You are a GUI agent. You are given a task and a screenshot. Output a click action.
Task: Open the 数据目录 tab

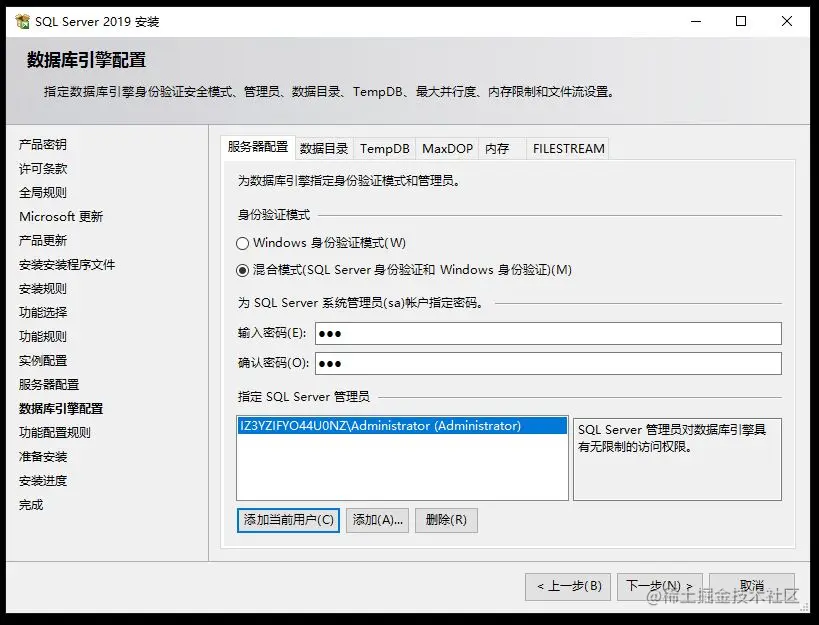[324, 149]
